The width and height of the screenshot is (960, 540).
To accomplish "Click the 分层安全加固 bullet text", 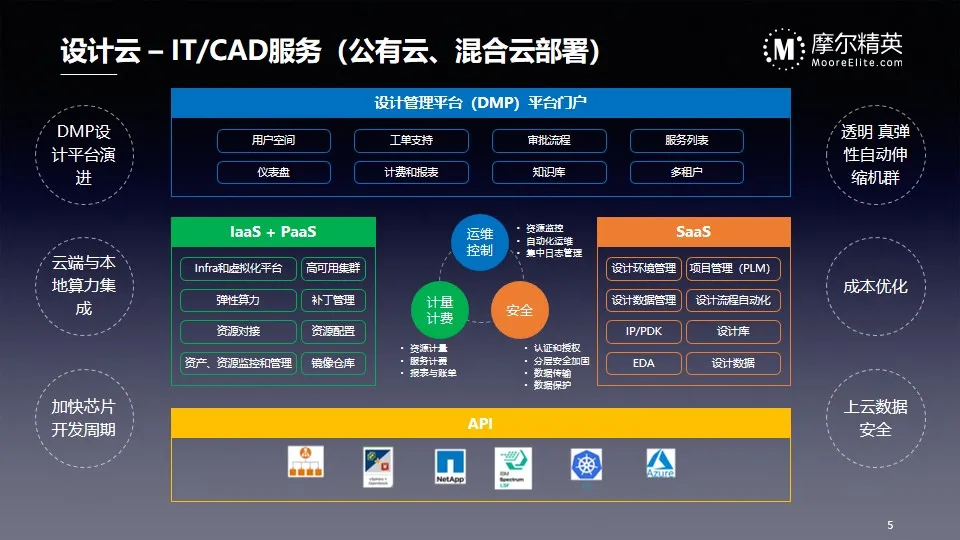I will click(561, 361).
